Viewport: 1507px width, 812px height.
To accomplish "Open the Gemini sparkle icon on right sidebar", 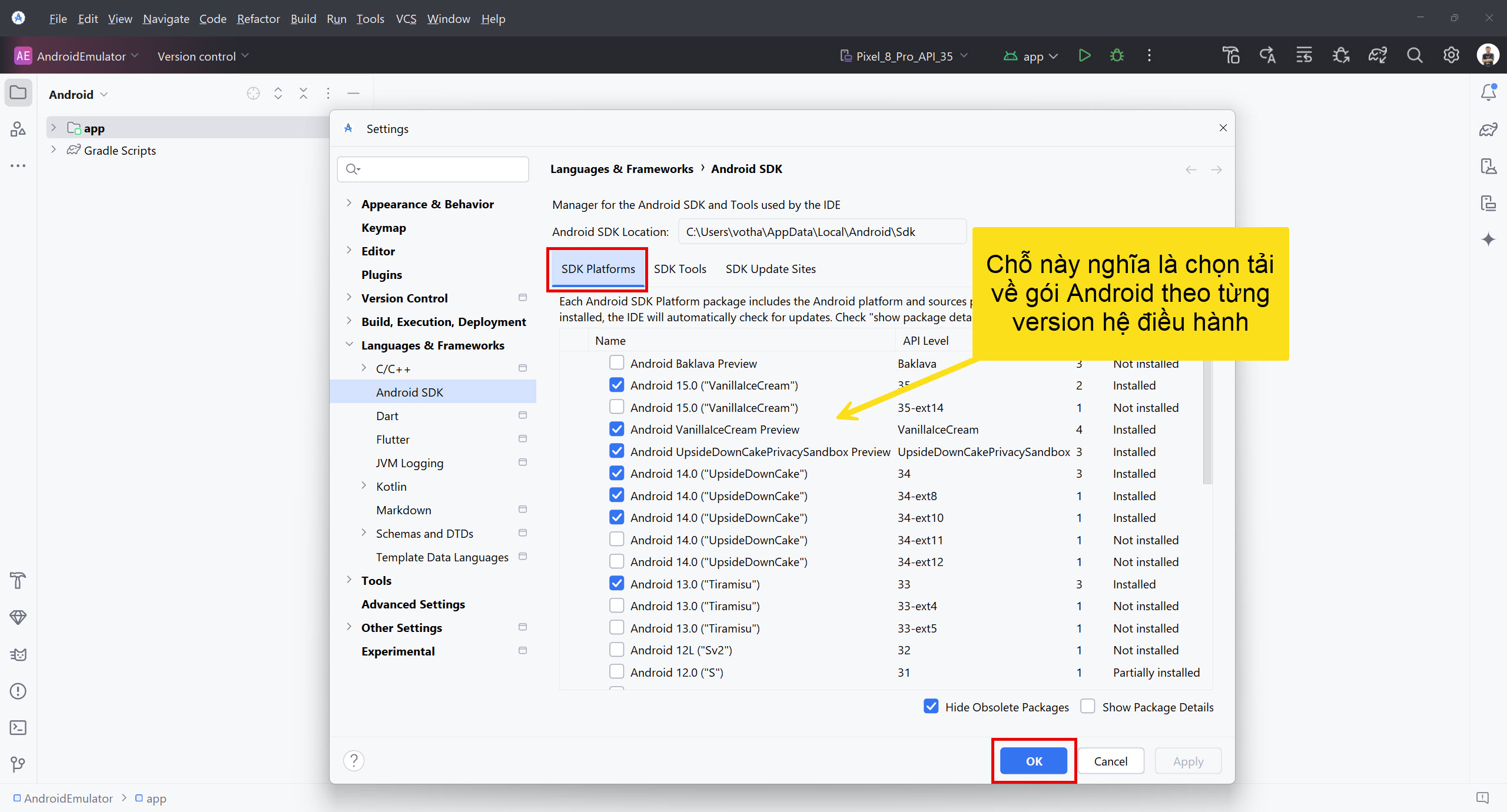I will [x=1488, y=239].
